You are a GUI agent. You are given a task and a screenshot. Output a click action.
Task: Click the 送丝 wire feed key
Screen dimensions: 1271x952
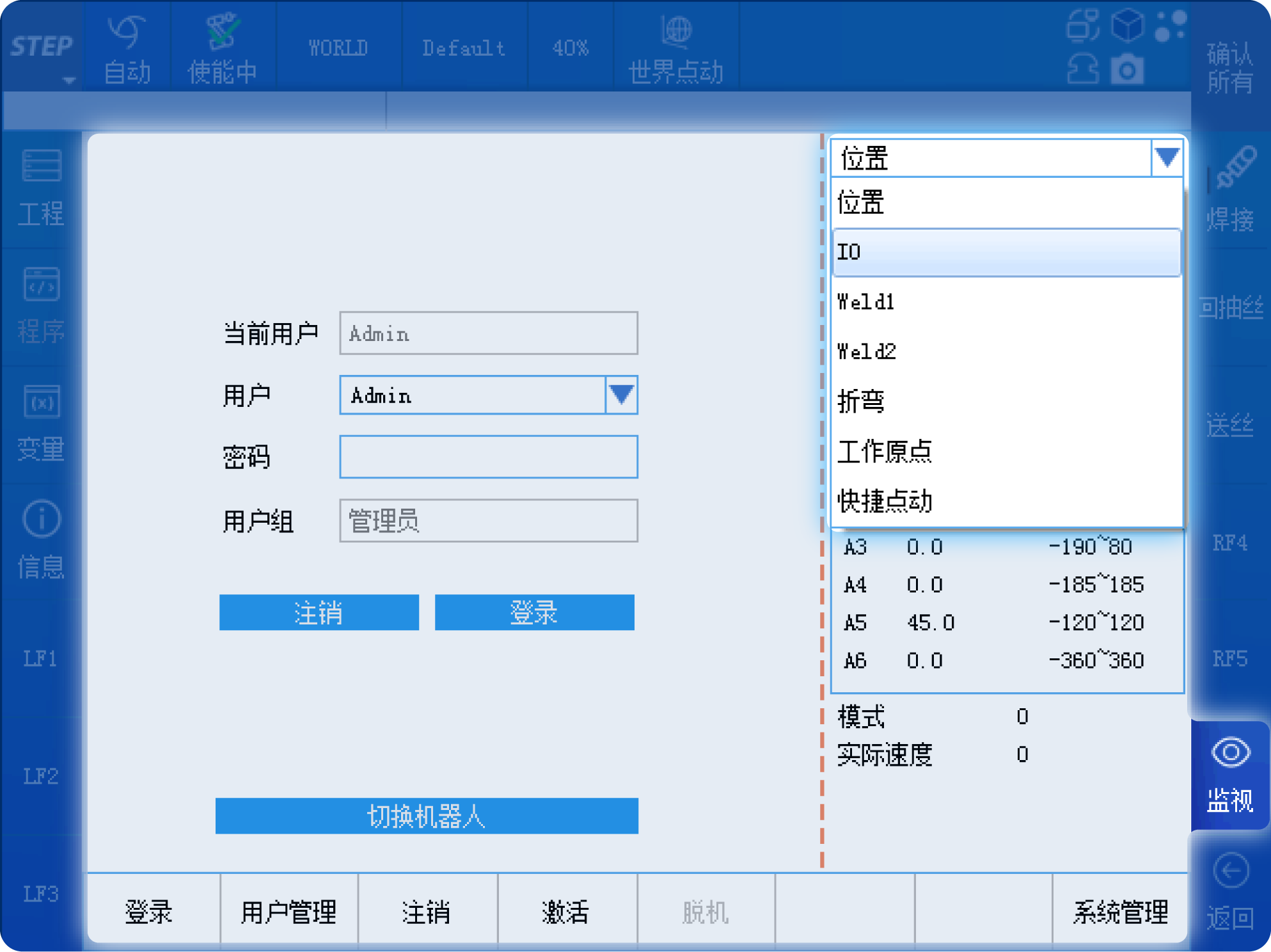[x=1229, y=425]
